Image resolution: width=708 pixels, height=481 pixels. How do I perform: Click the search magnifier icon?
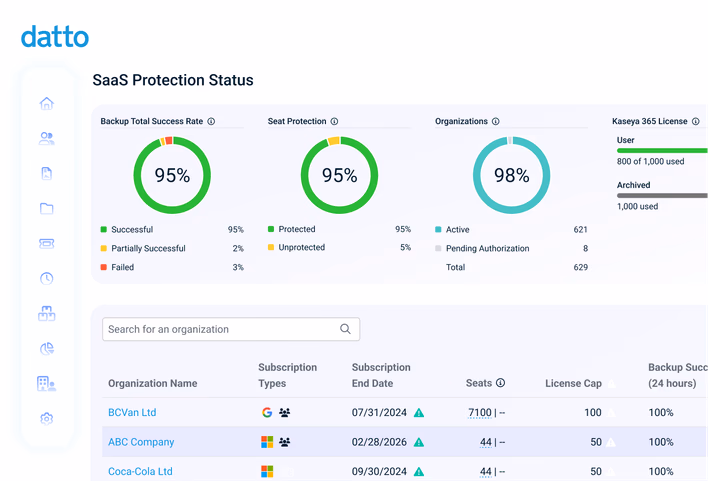point(345,329)
